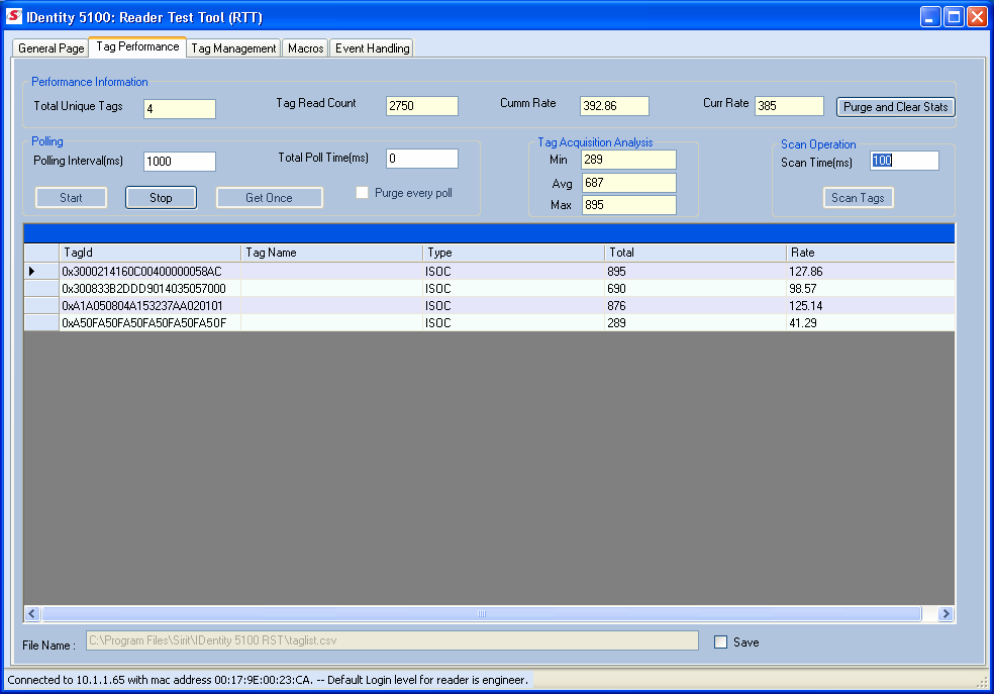The height and width of the screenshot is (694, 994).
Task: Click the Scan Tags button
Action: [x=858, y=198]
